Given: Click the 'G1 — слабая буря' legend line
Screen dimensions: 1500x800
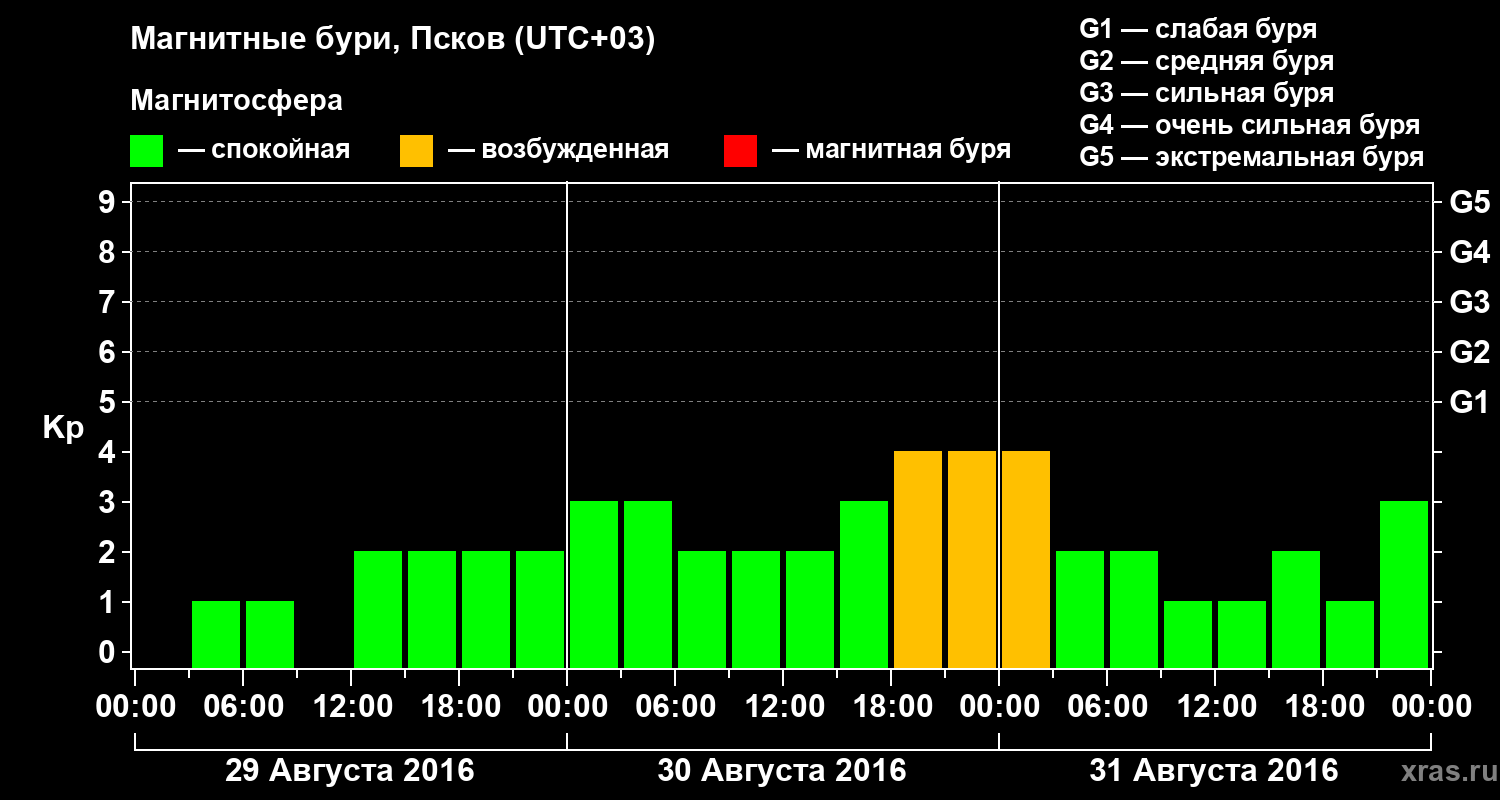Looking at the screenshot, I should coord(1198,29).
